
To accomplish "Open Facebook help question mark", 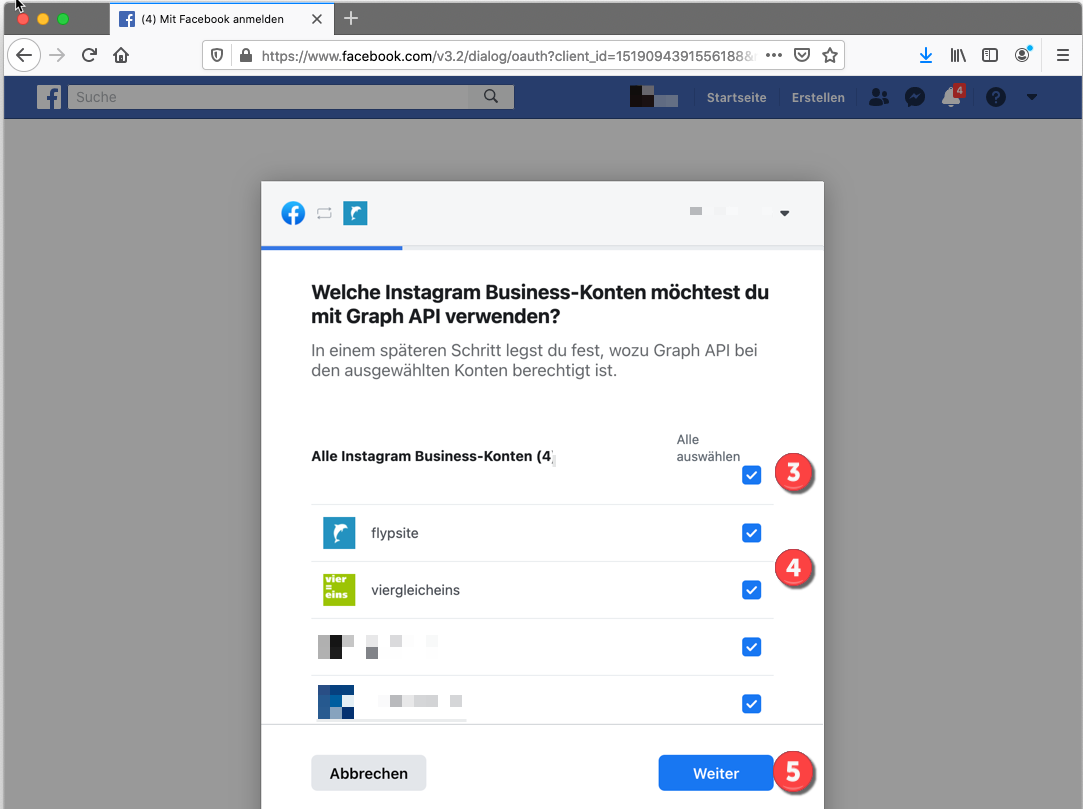I will coord(995,97).
